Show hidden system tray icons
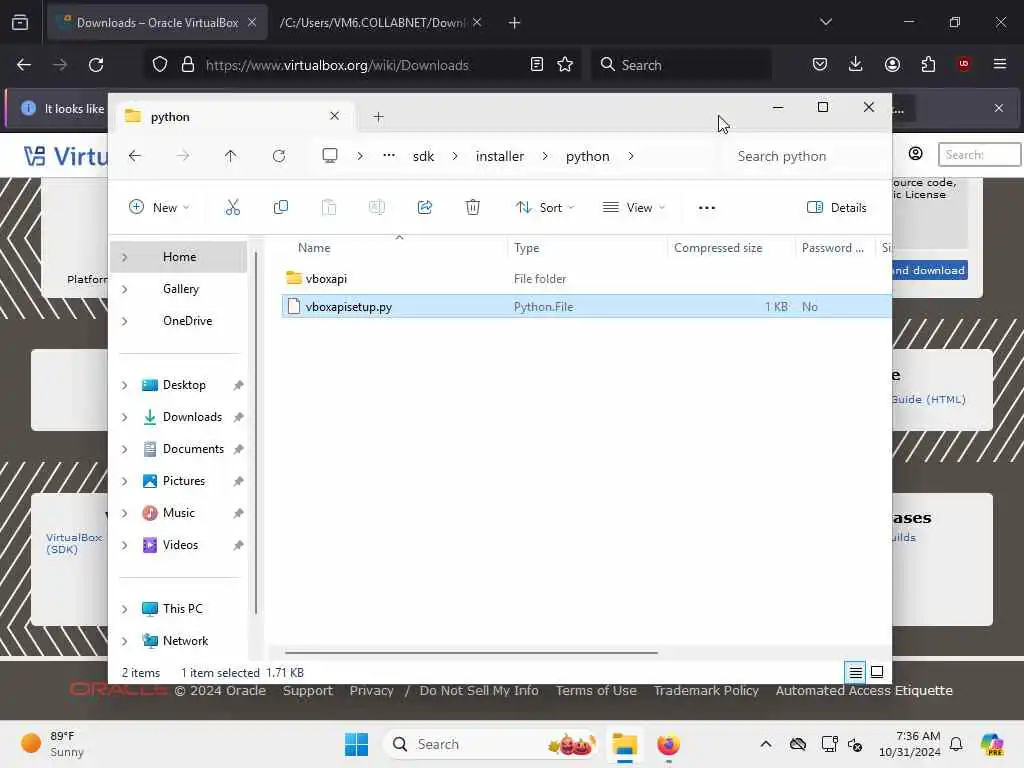The image size is (1024, 768). 766,744
